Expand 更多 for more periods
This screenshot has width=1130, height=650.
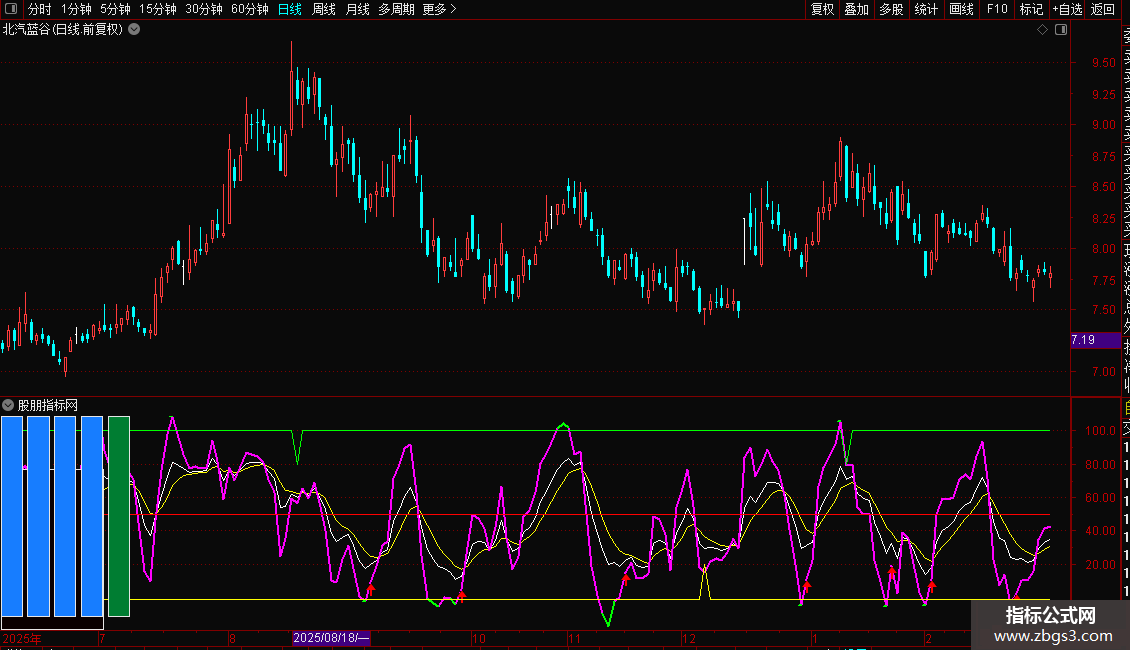pos(439,9)
